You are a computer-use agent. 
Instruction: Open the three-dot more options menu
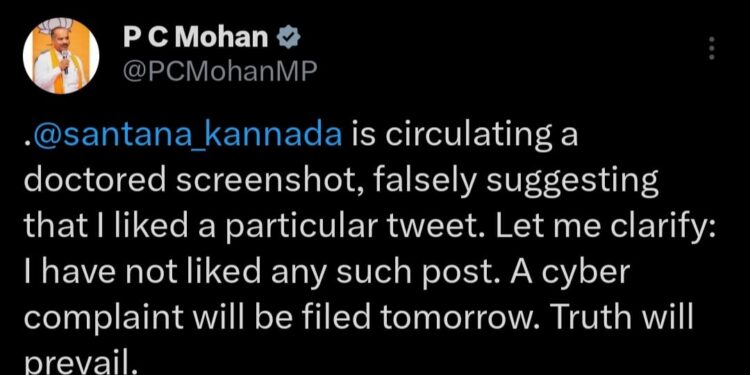click(712, 48)
